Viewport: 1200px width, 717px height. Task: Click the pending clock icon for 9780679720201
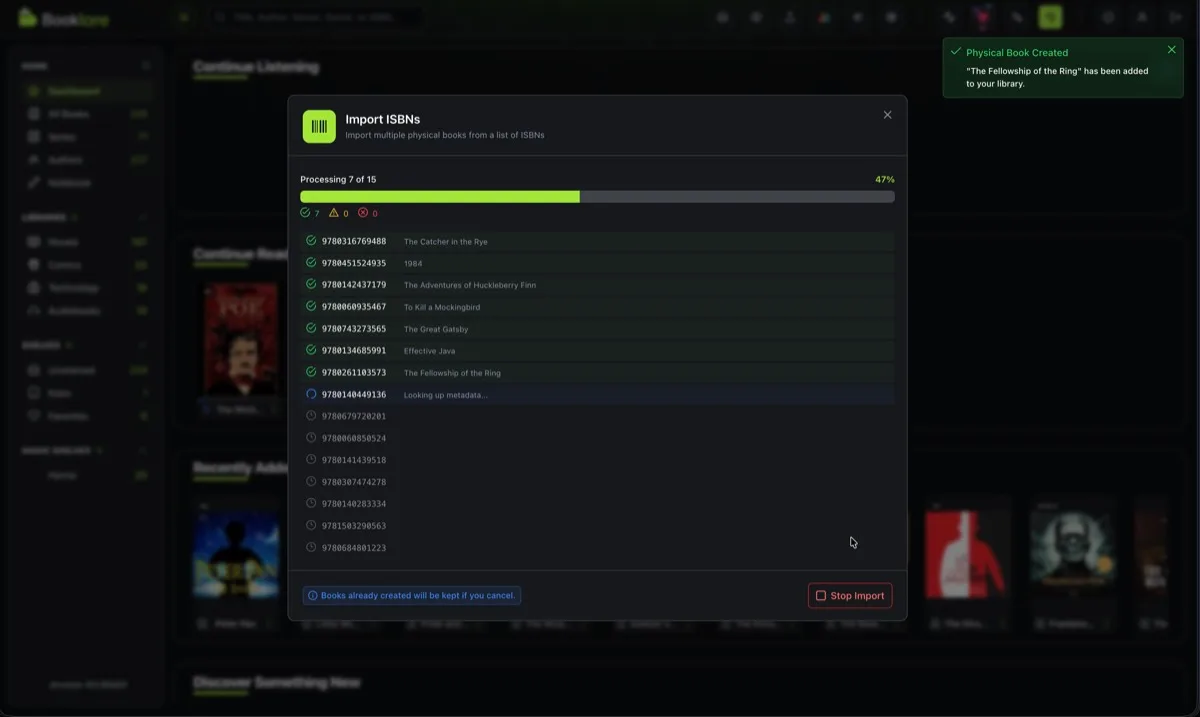pos(311,416)
